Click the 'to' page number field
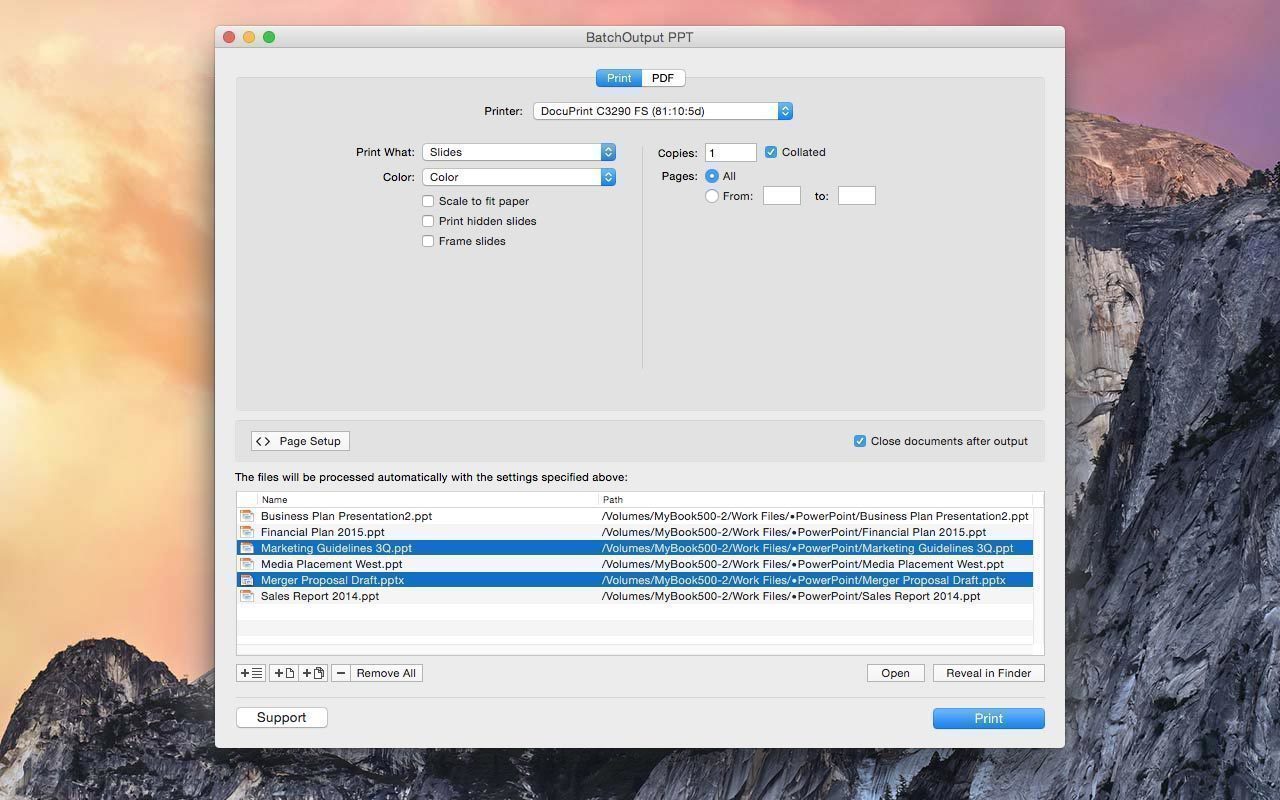Viewport: 1280px width, 800px height. [x=857, y=196]
